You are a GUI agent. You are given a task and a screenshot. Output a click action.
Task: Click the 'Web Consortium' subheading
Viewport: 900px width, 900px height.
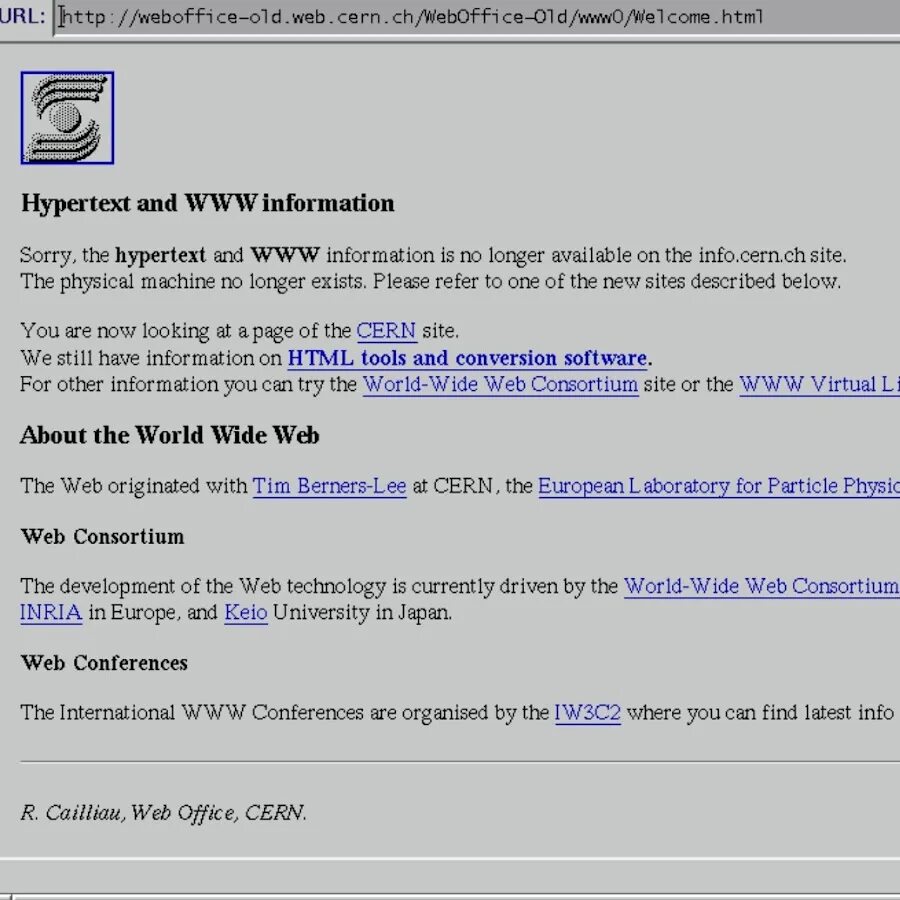(103, 537)
